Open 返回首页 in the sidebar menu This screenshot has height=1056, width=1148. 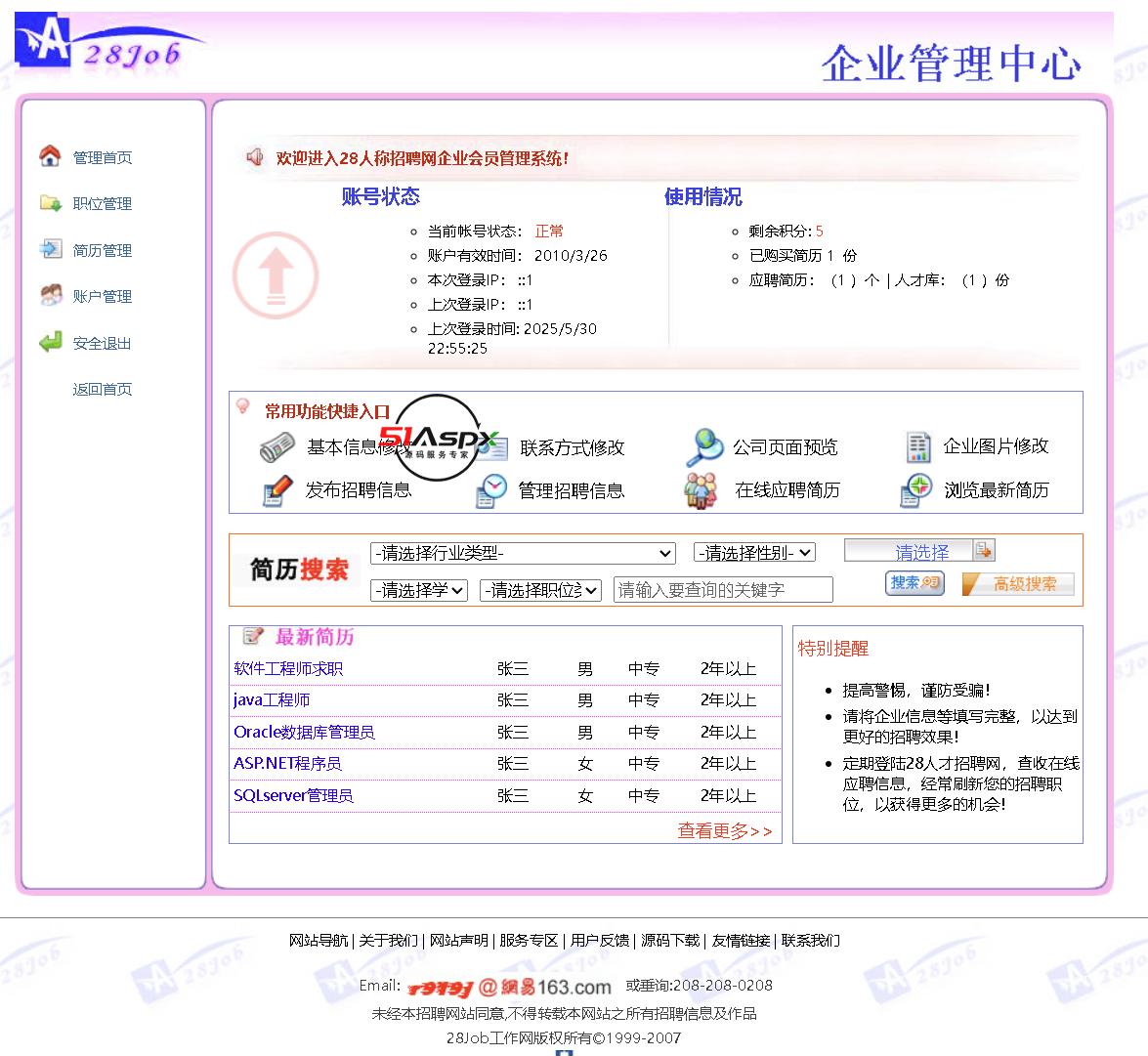point(102,389)
